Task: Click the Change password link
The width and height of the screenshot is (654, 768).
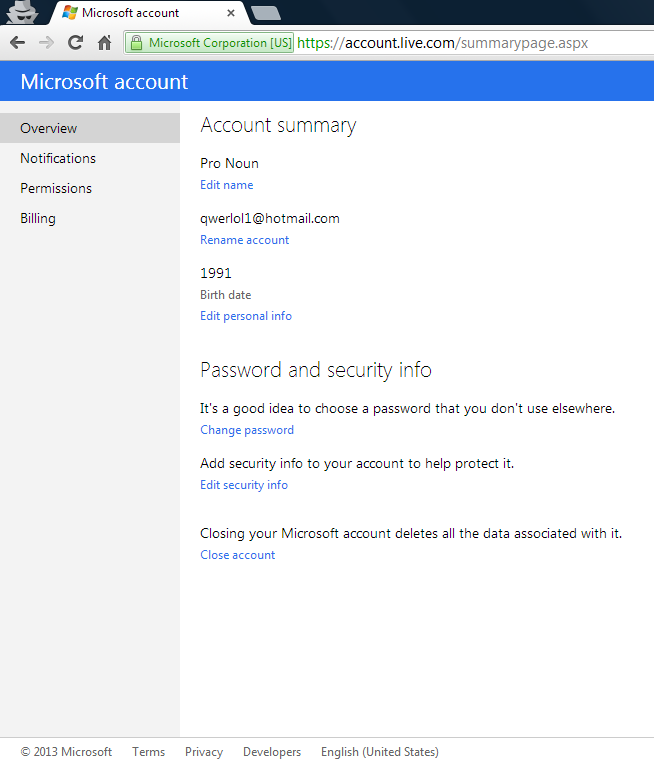Action: click(x=247, y=430)
